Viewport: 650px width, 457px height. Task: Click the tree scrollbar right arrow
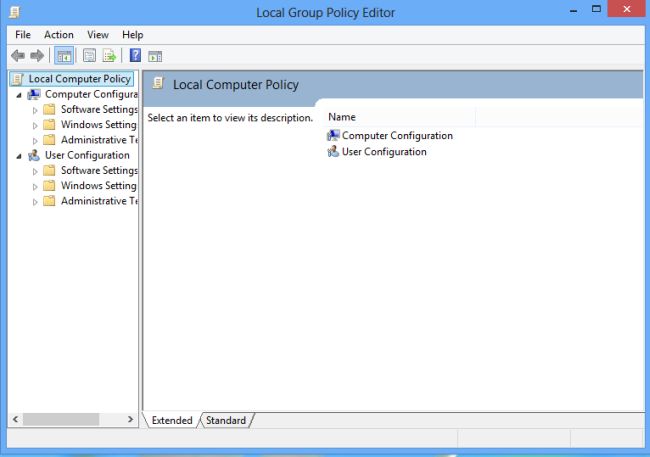coord(131,419)
